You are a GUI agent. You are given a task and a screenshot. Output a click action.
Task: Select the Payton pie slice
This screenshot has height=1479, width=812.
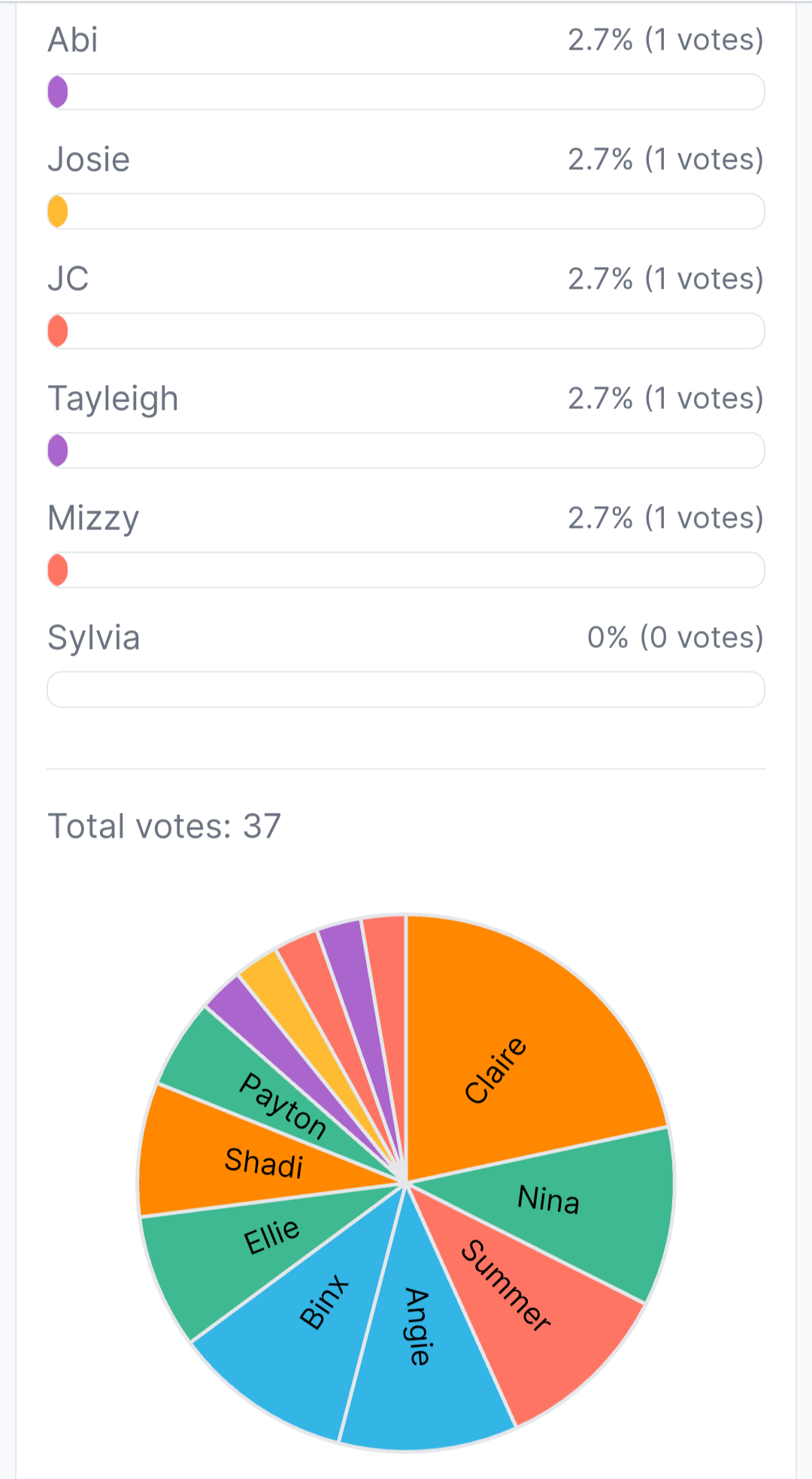pyautogui.click(x=248, y=1083)
